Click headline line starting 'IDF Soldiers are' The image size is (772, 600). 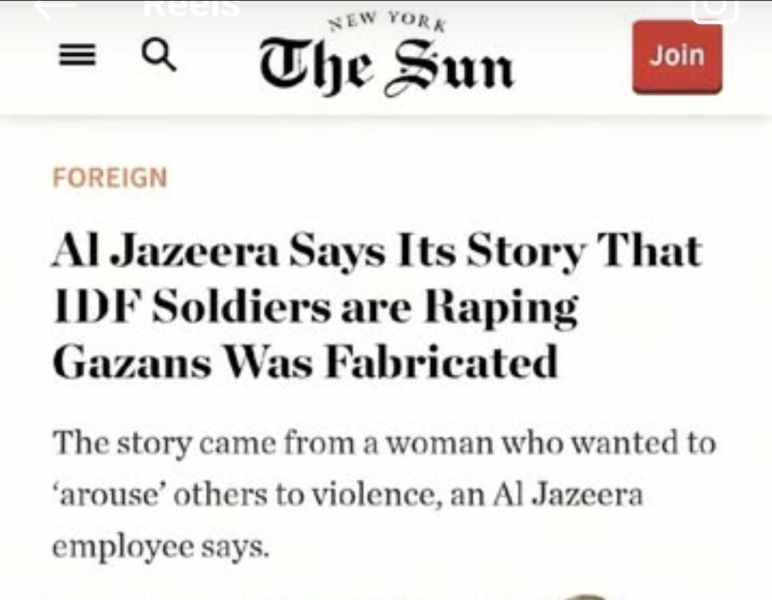pos(315,307)
